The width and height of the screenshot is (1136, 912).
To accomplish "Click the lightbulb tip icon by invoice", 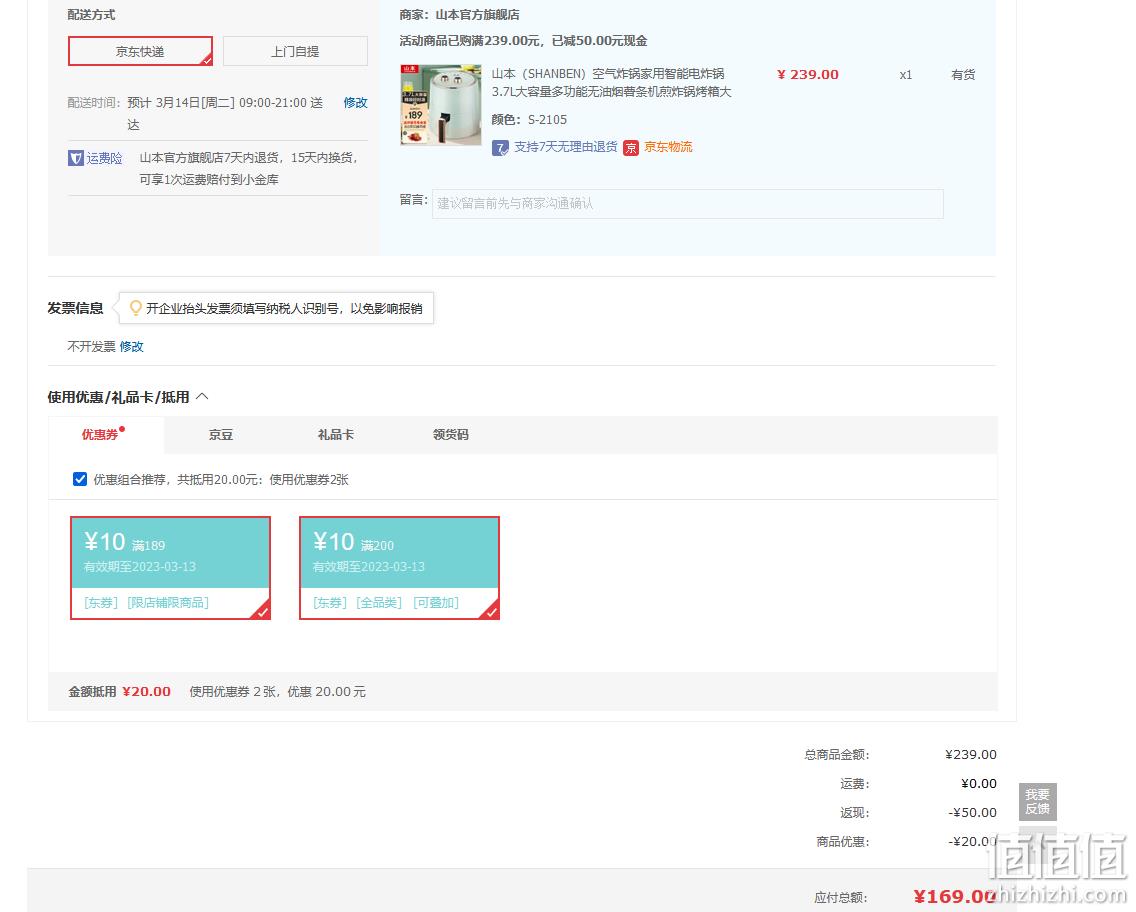I will coord(135,308).
